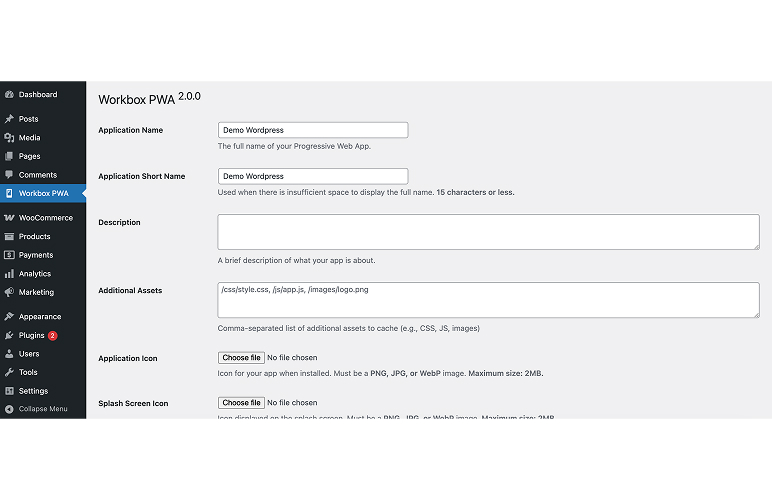Screen dimensions: 772x500
Task: Click the Dashboard gauge icon
Action: 9,94
